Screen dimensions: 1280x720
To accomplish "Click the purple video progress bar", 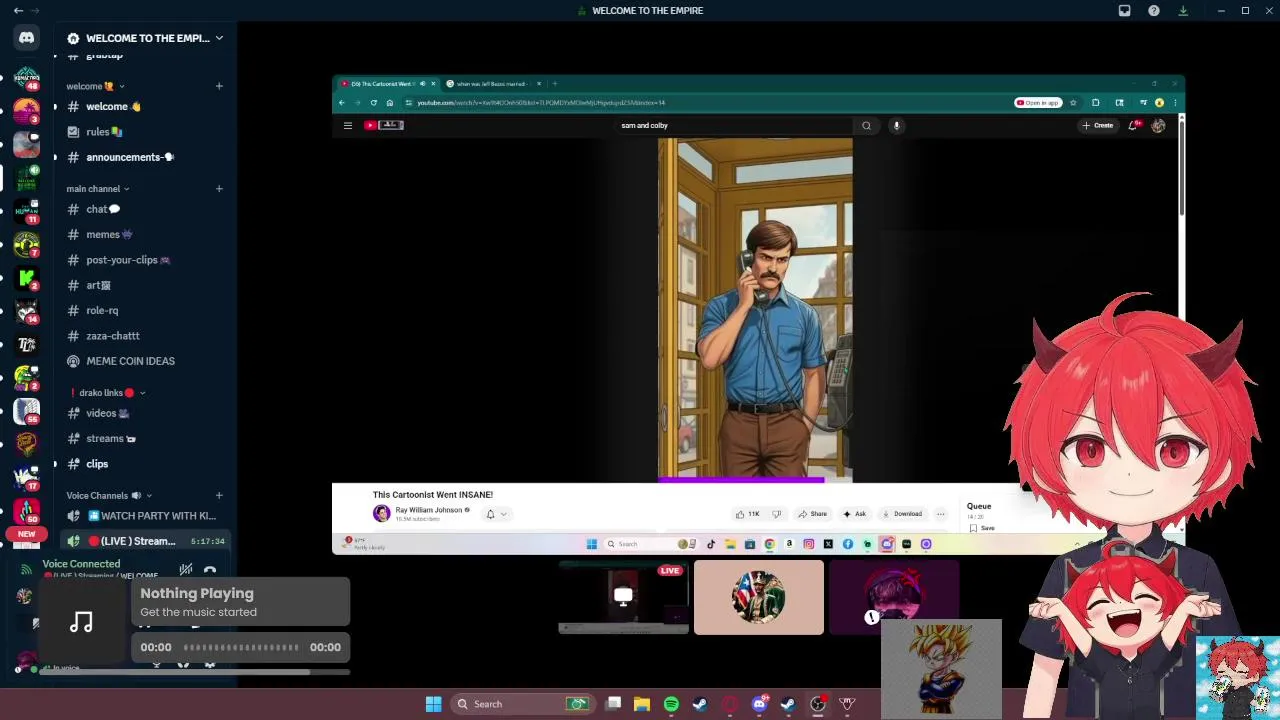I will [x=741, y=480].
